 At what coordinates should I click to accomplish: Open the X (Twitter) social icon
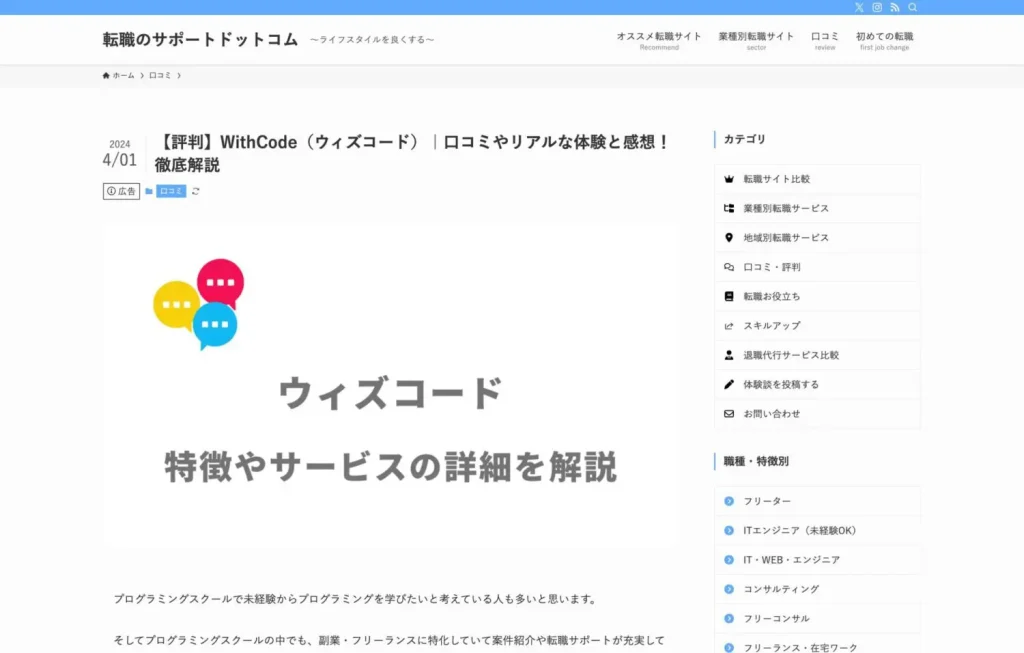coord(859,7)
